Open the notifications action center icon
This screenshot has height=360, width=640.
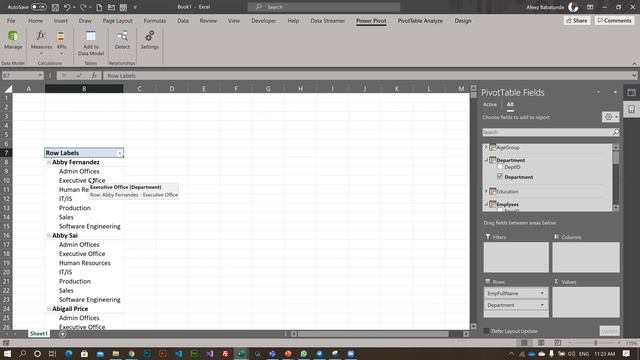[x=626, y=353]
